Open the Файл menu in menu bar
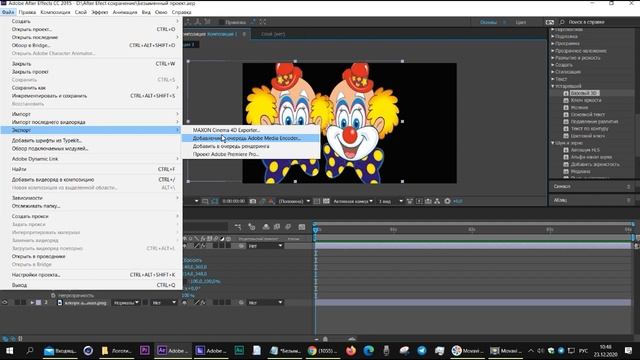 pos(8,12)
